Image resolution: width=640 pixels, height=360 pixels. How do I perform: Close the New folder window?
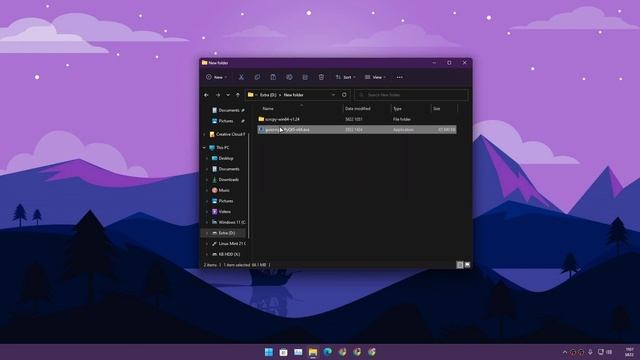[464, 63]
